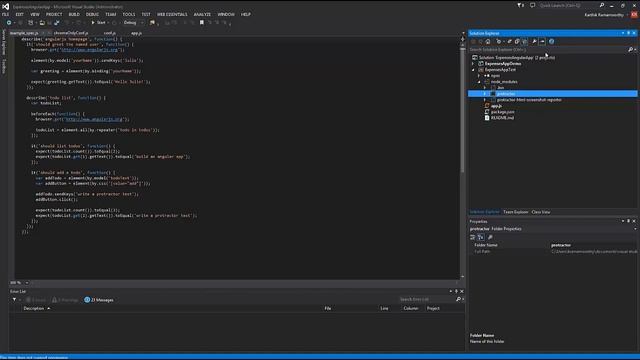
Task: Open the VIEW menu
Action: (x=35, y=14)
